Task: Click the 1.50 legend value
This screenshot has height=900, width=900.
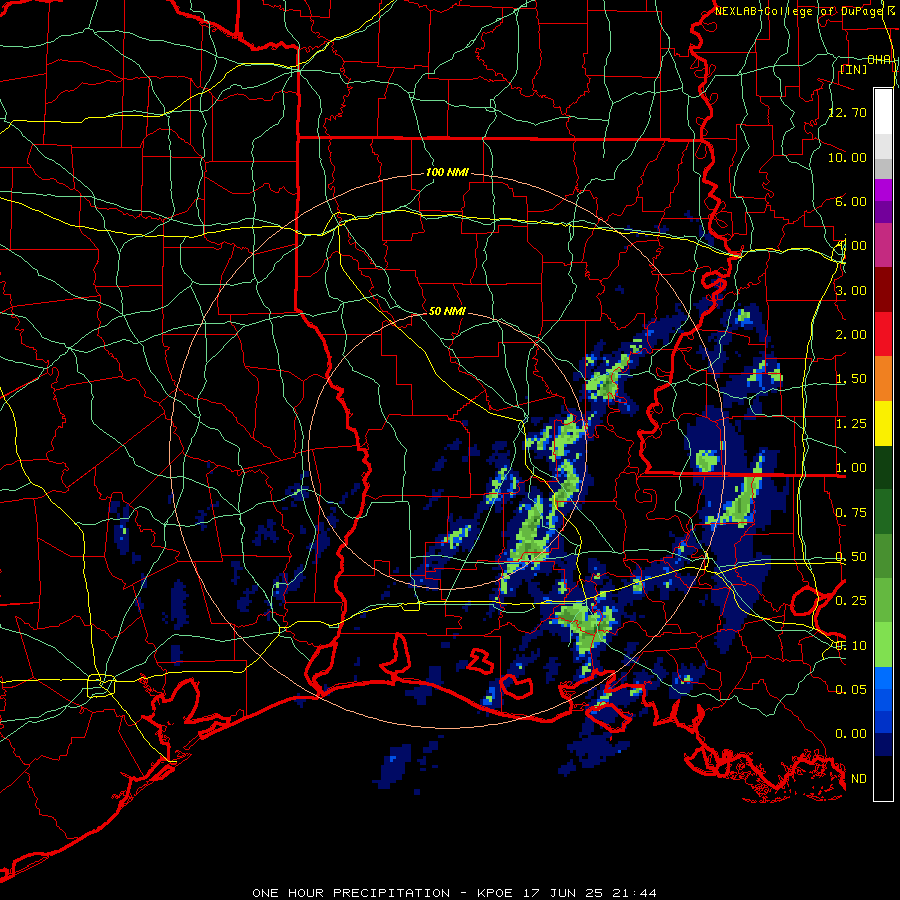Action: point(851,379)
